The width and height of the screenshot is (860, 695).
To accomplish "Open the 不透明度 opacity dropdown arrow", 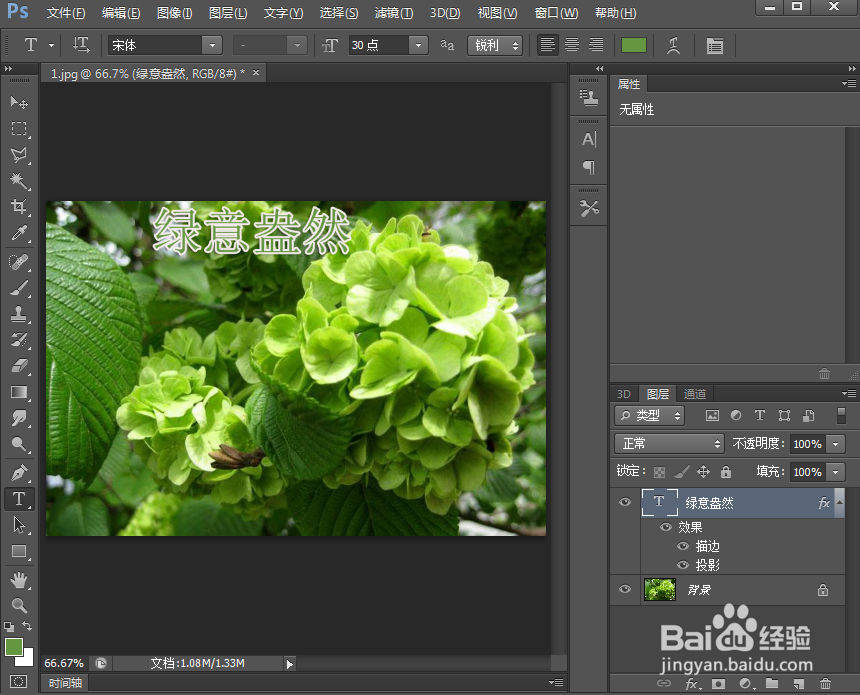I will [835, 444].
